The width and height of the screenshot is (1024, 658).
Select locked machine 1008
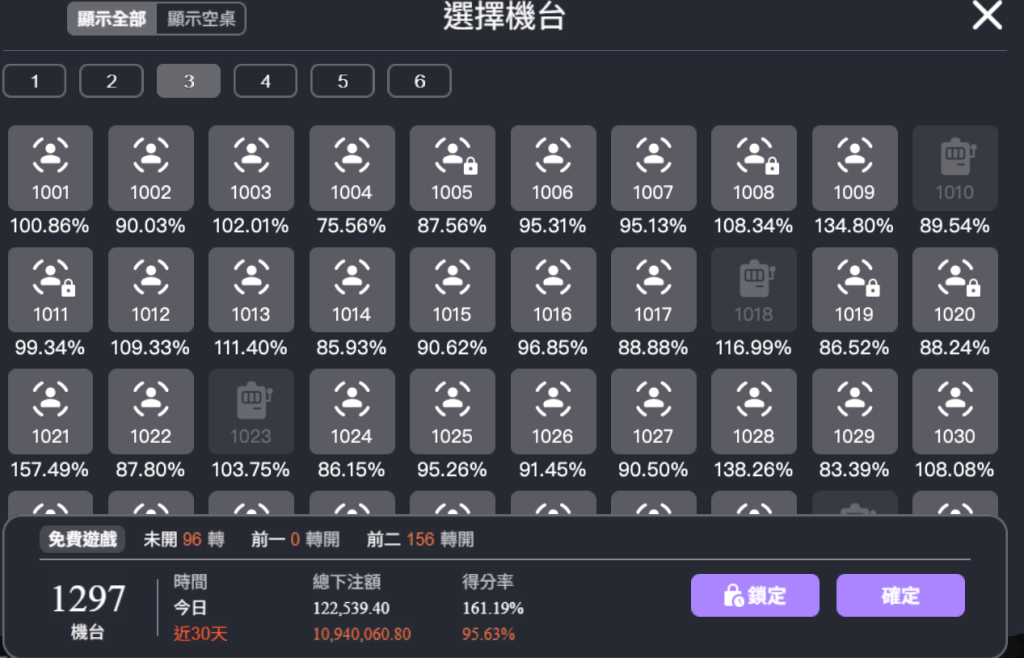click(x=753, y=167)
